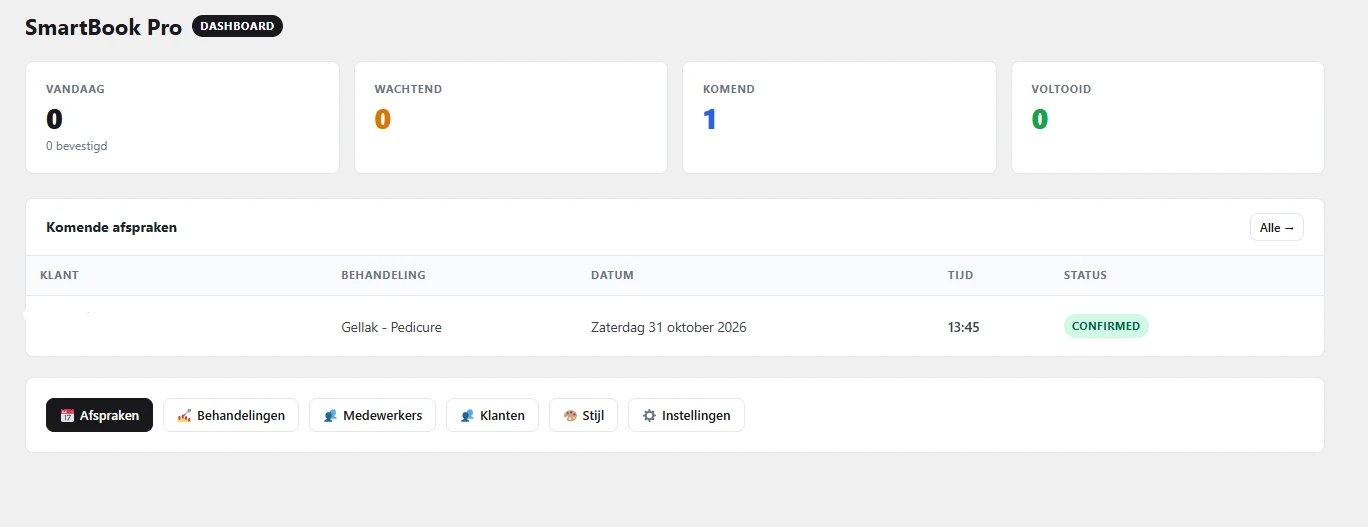This screenshot has height=527, width=1368.
Task: Click the DASHBOARD badge
Action: coord(237,27)
